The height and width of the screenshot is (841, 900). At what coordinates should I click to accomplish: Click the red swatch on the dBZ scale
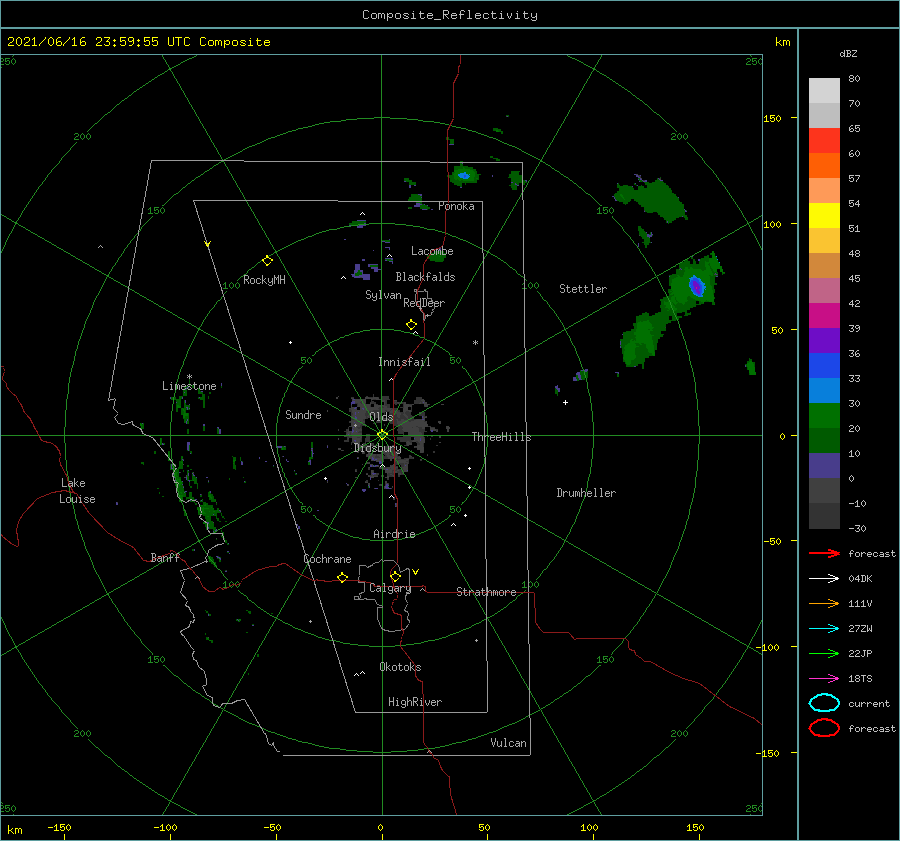(x=824, y=140)
